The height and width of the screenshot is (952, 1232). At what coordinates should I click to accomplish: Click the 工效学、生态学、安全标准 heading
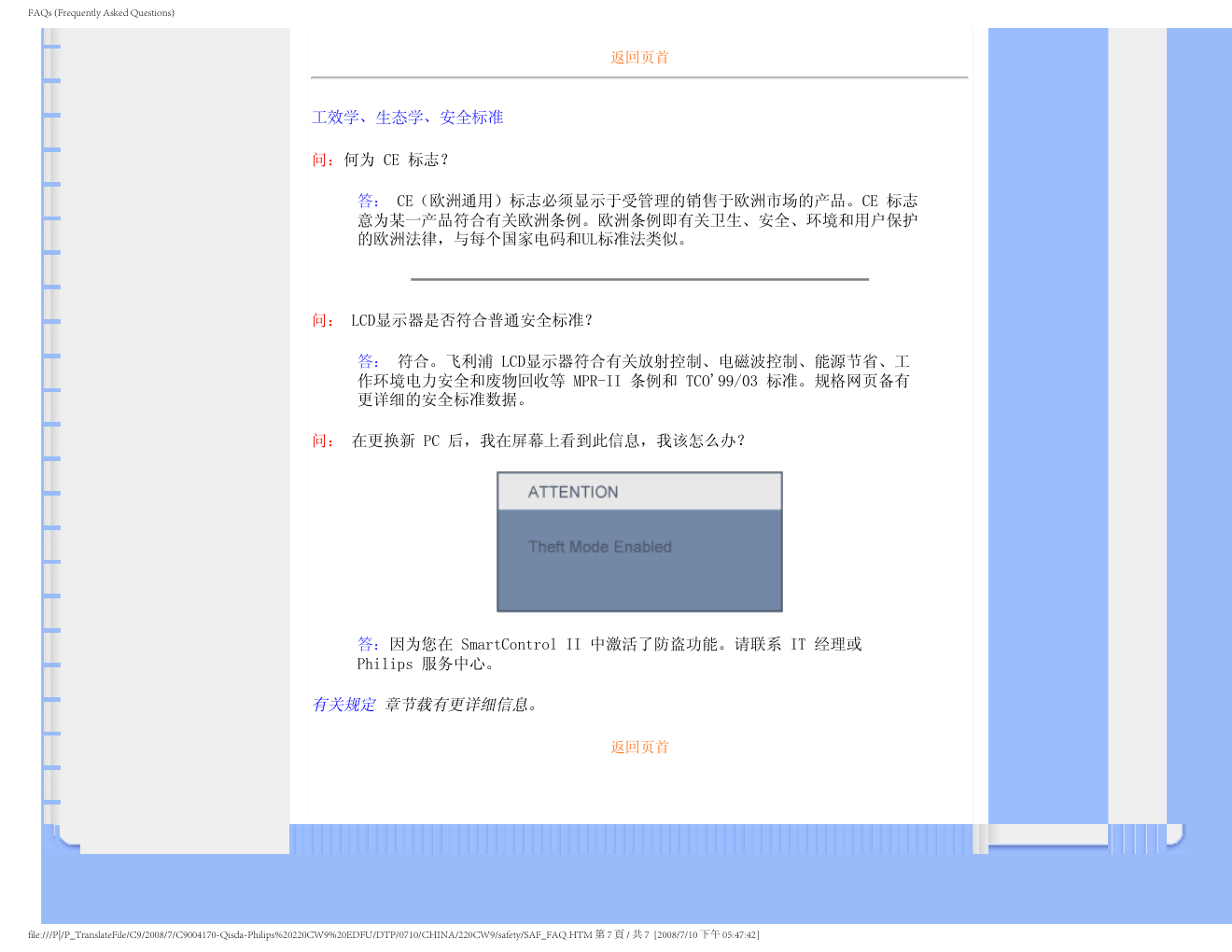coord(408,118)
